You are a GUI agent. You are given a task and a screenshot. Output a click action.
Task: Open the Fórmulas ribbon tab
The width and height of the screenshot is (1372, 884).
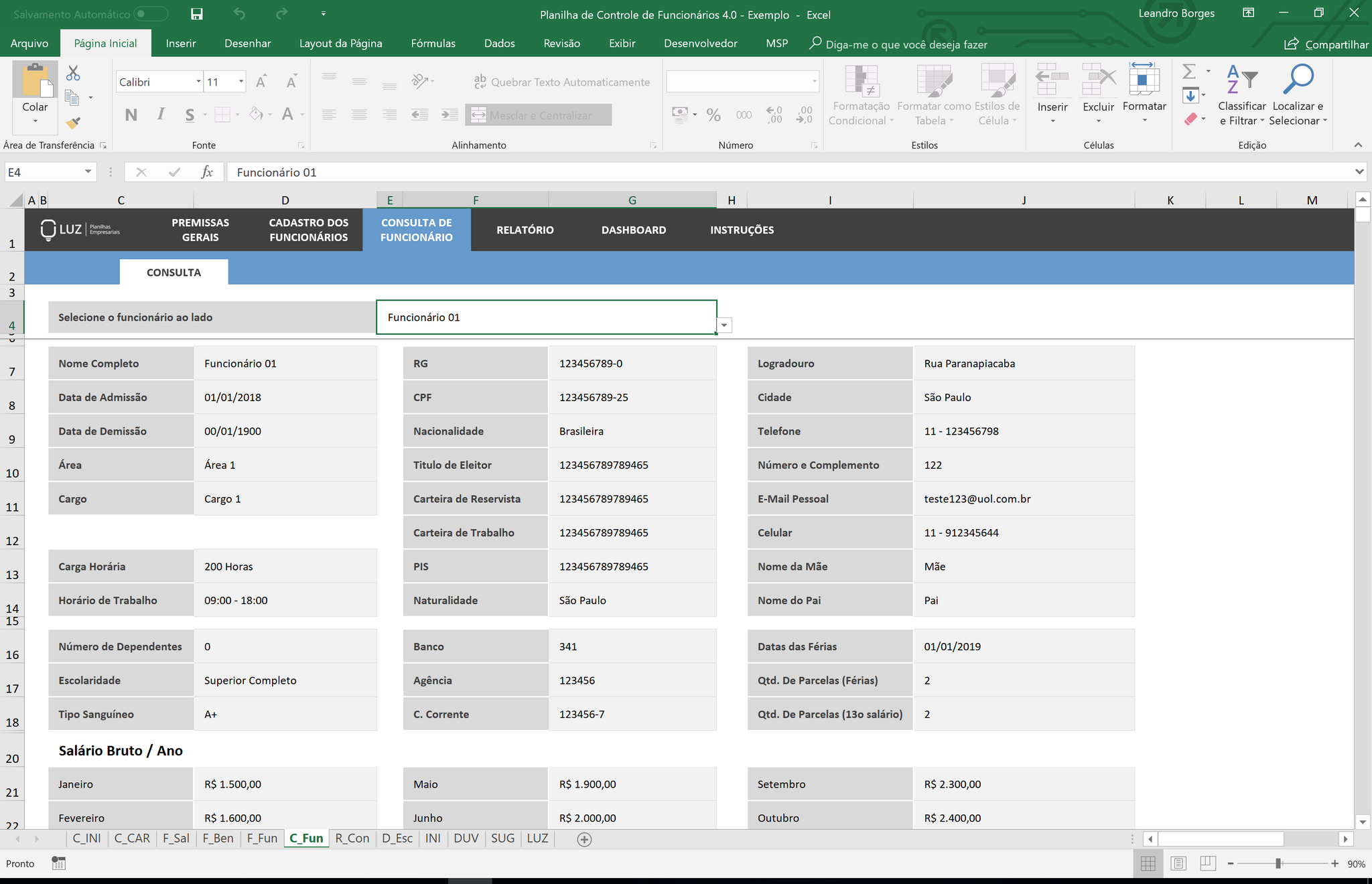click(x=433, y=44)
